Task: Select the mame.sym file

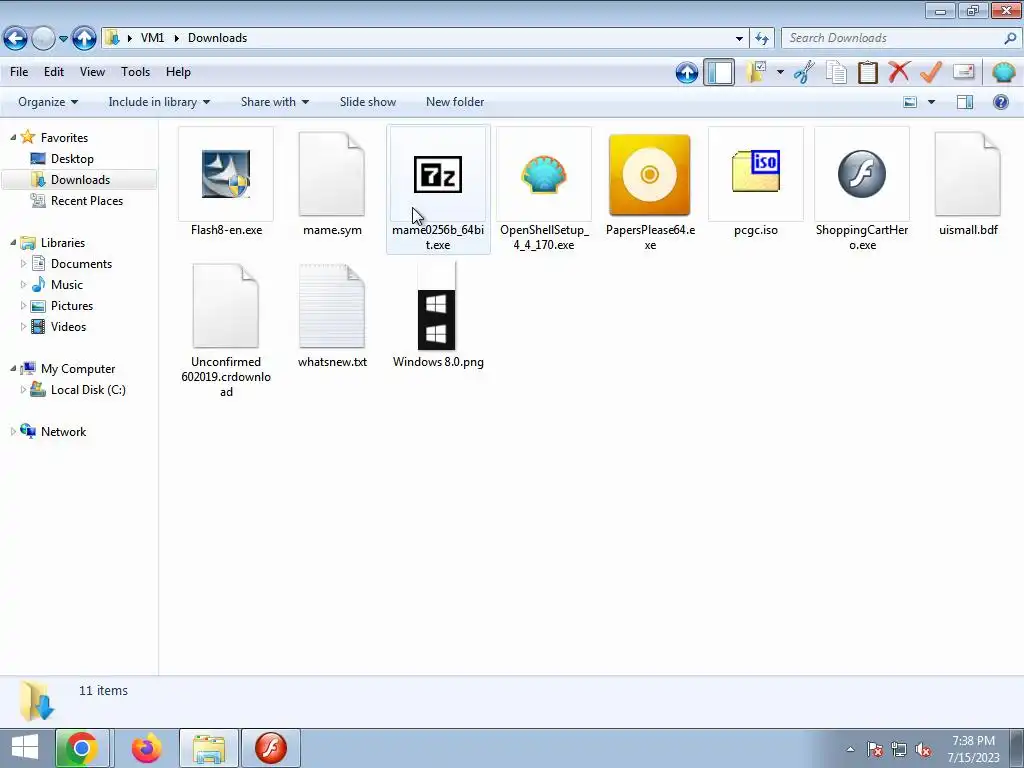Action: (332, 184)
